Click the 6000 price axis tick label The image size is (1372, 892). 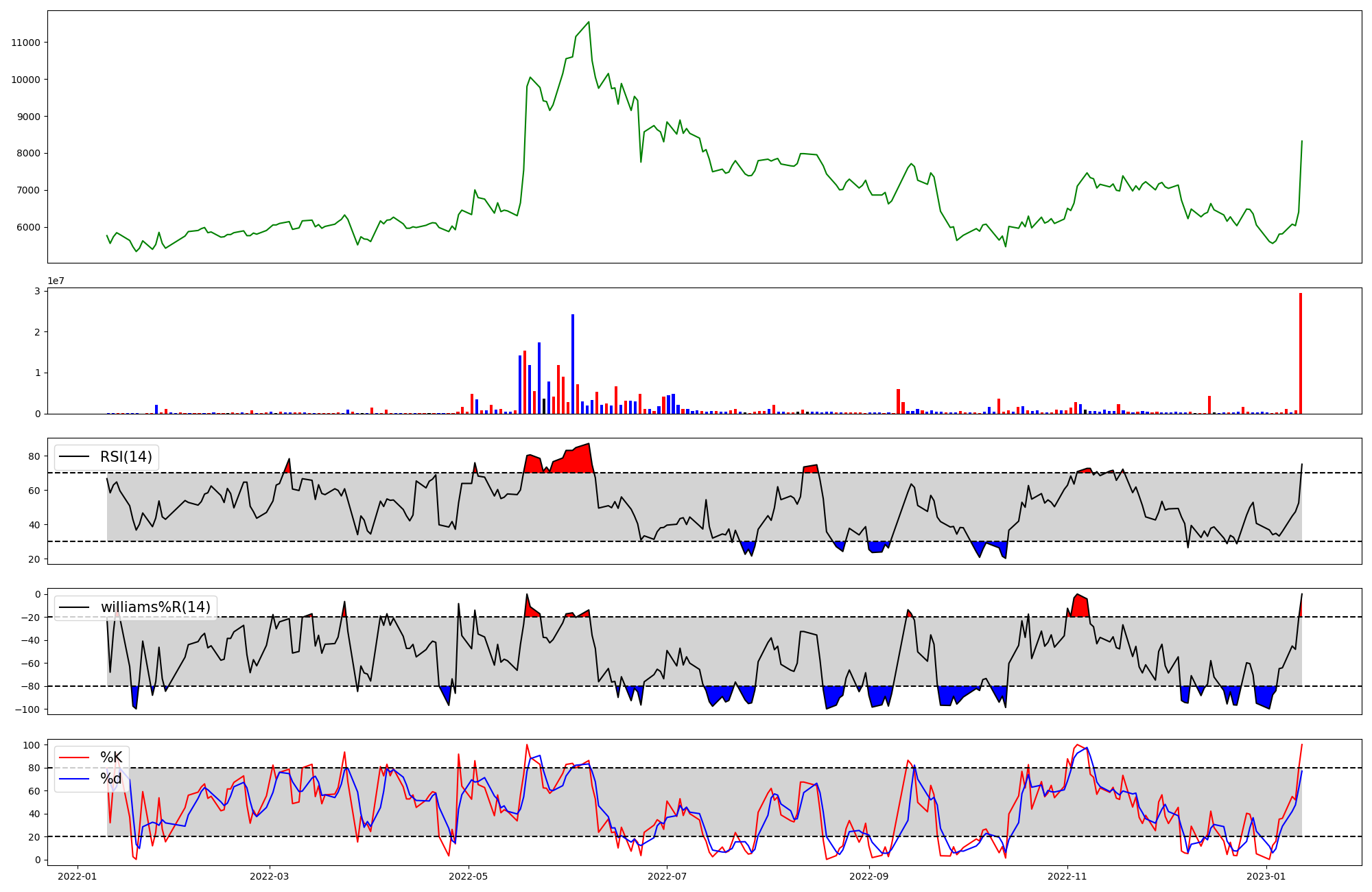pos(28,228)
